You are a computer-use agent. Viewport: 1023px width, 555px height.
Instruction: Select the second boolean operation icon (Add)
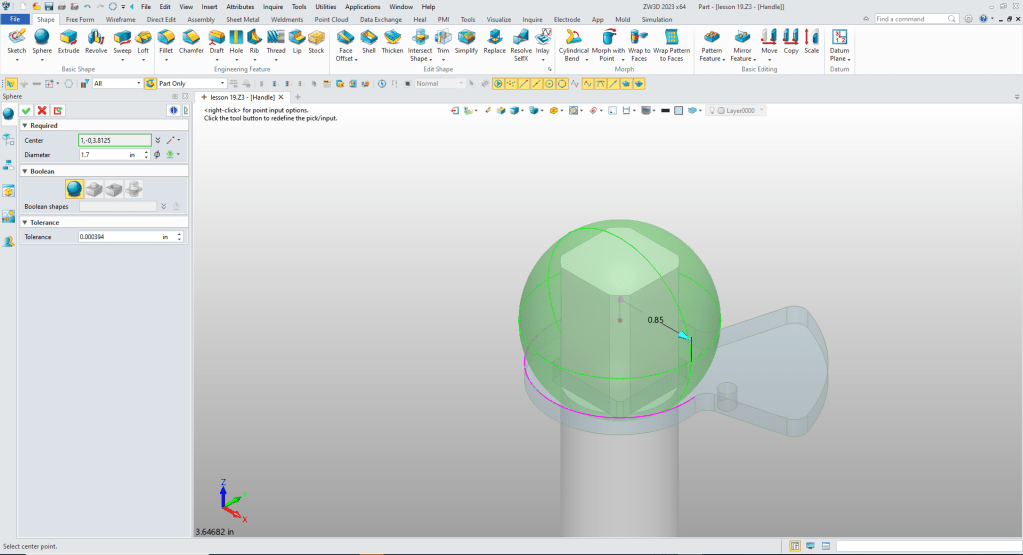(94, 188)
